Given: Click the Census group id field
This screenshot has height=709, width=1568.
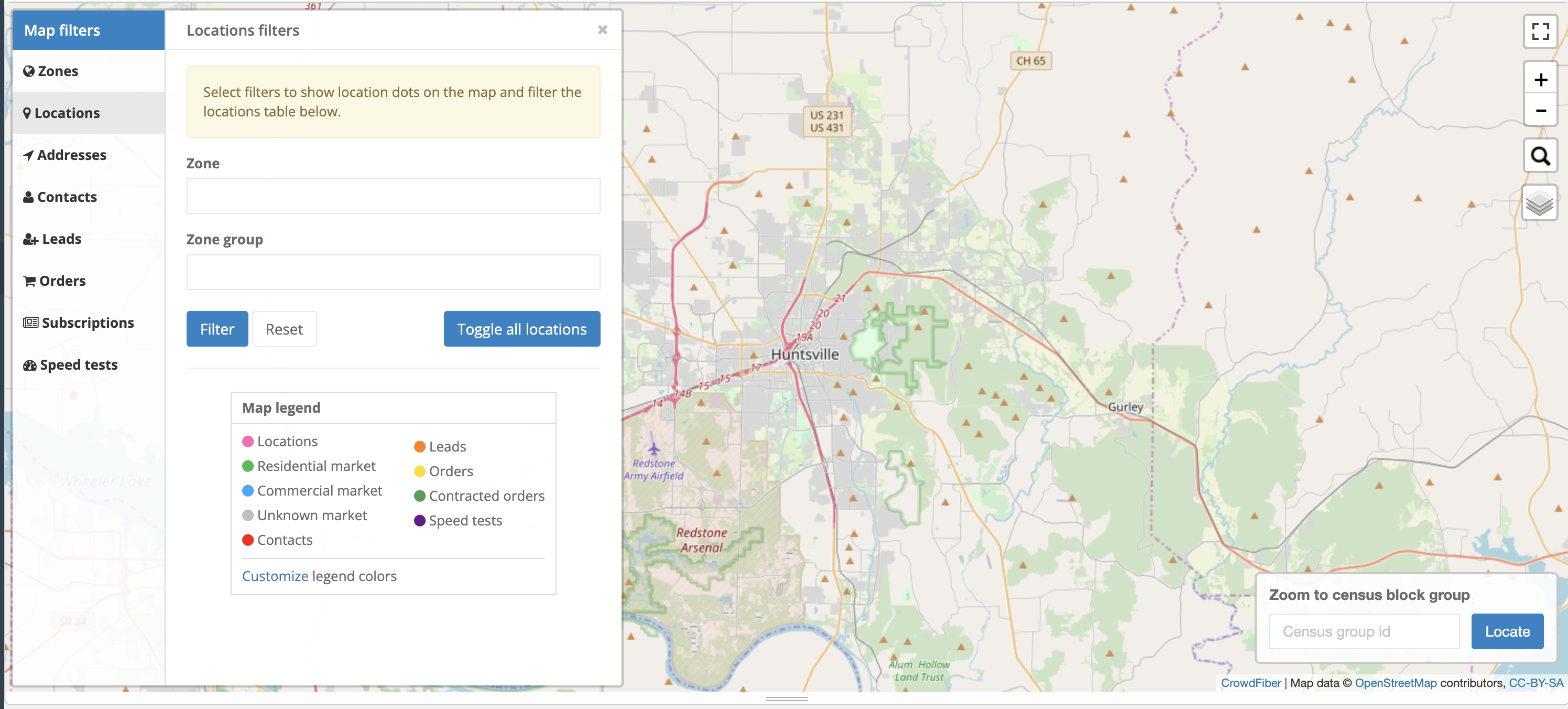Looking at the screenshot, I should [x=1364, y=631].
